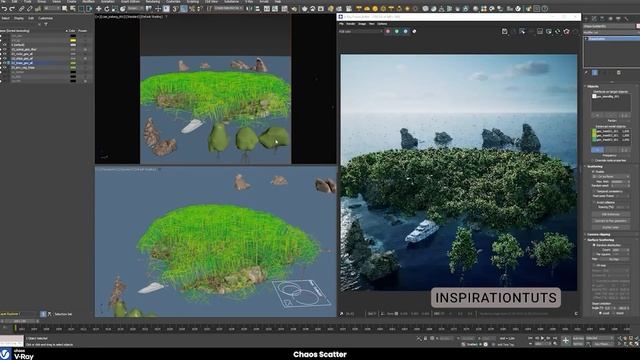Switch to the Hierarchy command panel tab
Viewport: 640px width, 360px height.
(x=602, y=19)
